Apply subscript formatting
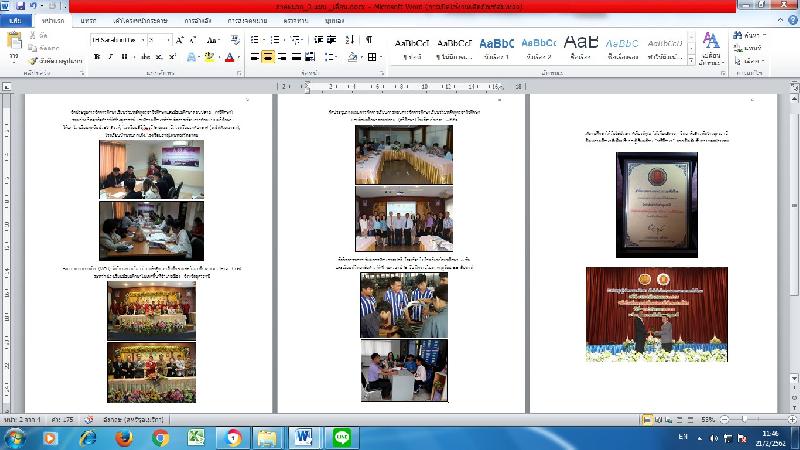Image resolution: width=800 pixels, height=450 pixels. 159,57
